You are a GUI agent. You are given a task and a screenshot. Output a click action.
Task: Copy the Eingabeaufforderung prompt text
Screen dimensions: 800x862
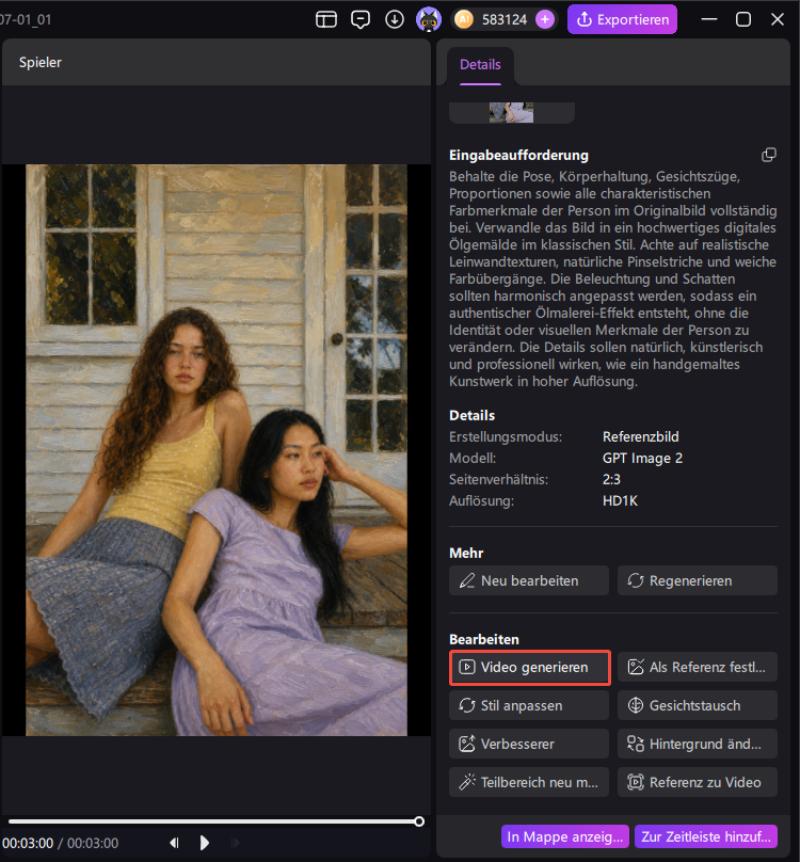768,155
